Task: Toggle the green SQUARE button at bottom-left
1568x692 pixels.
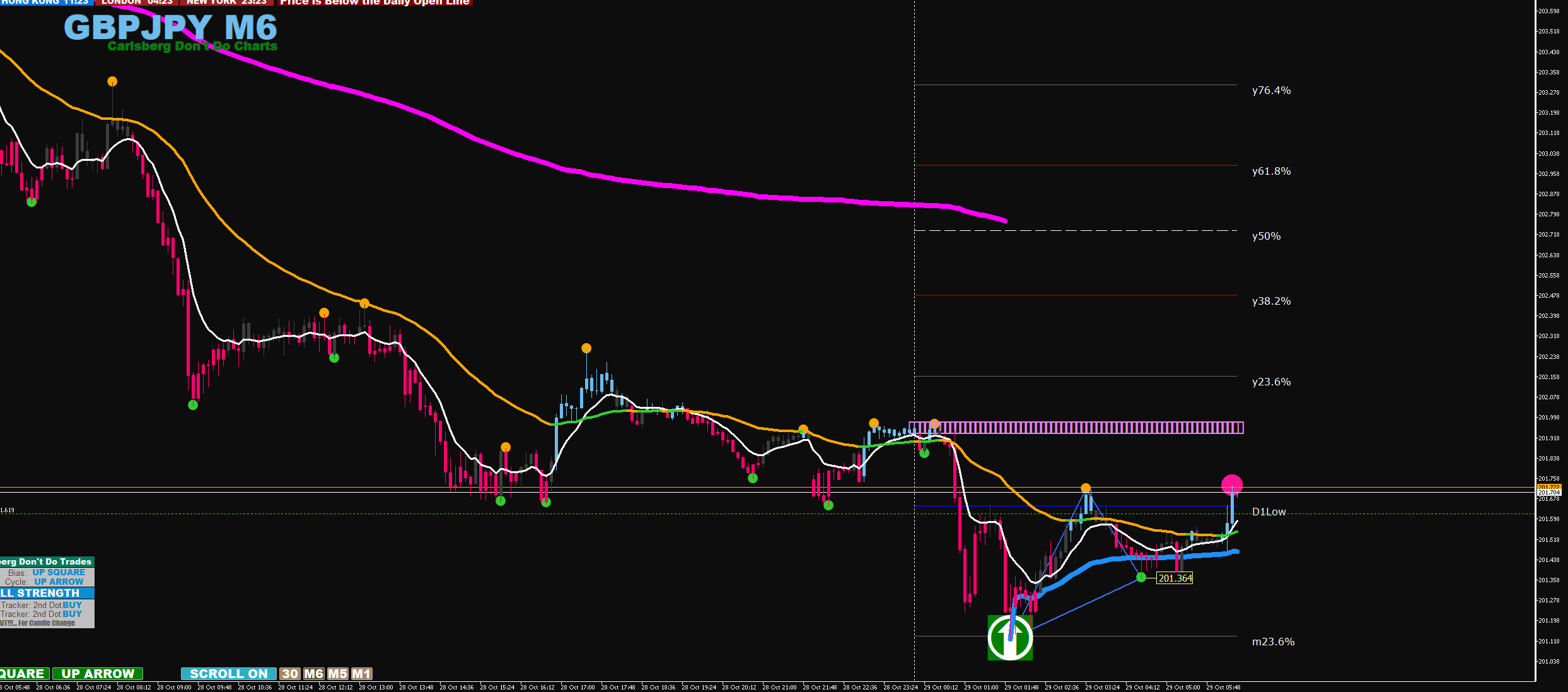Action: tap(23, 674)
